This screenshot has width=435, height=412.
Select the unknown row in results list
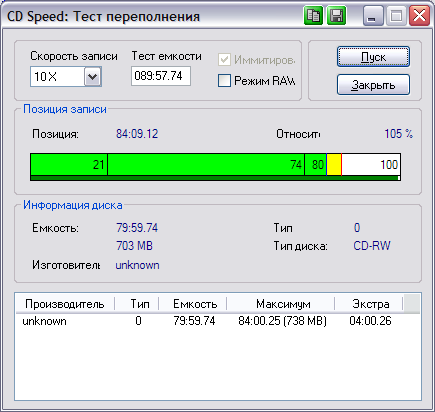218,321
